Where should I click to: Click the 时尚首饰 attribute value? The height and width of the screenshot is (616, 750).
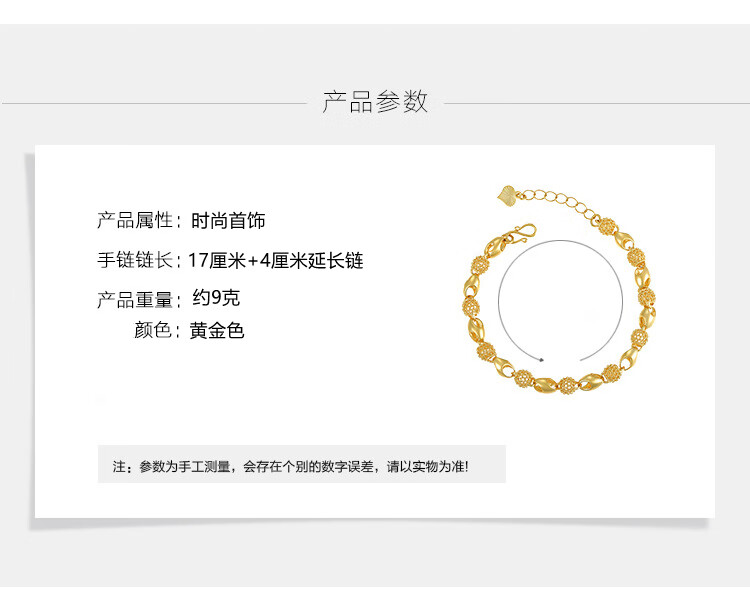tap(228, 221)
